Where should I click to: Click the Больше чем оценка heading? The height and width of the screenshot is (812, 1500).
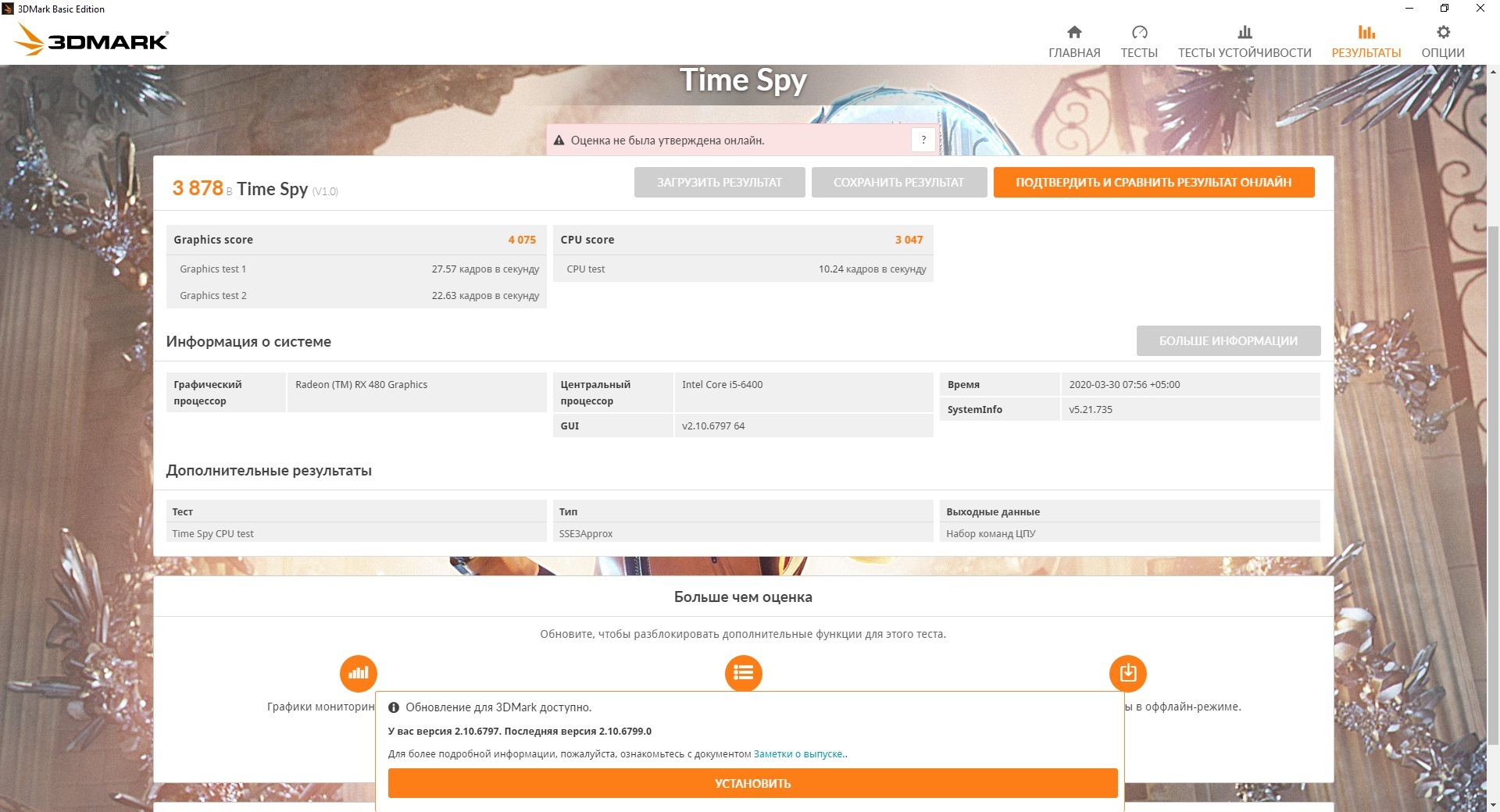(x=743, y=597)
